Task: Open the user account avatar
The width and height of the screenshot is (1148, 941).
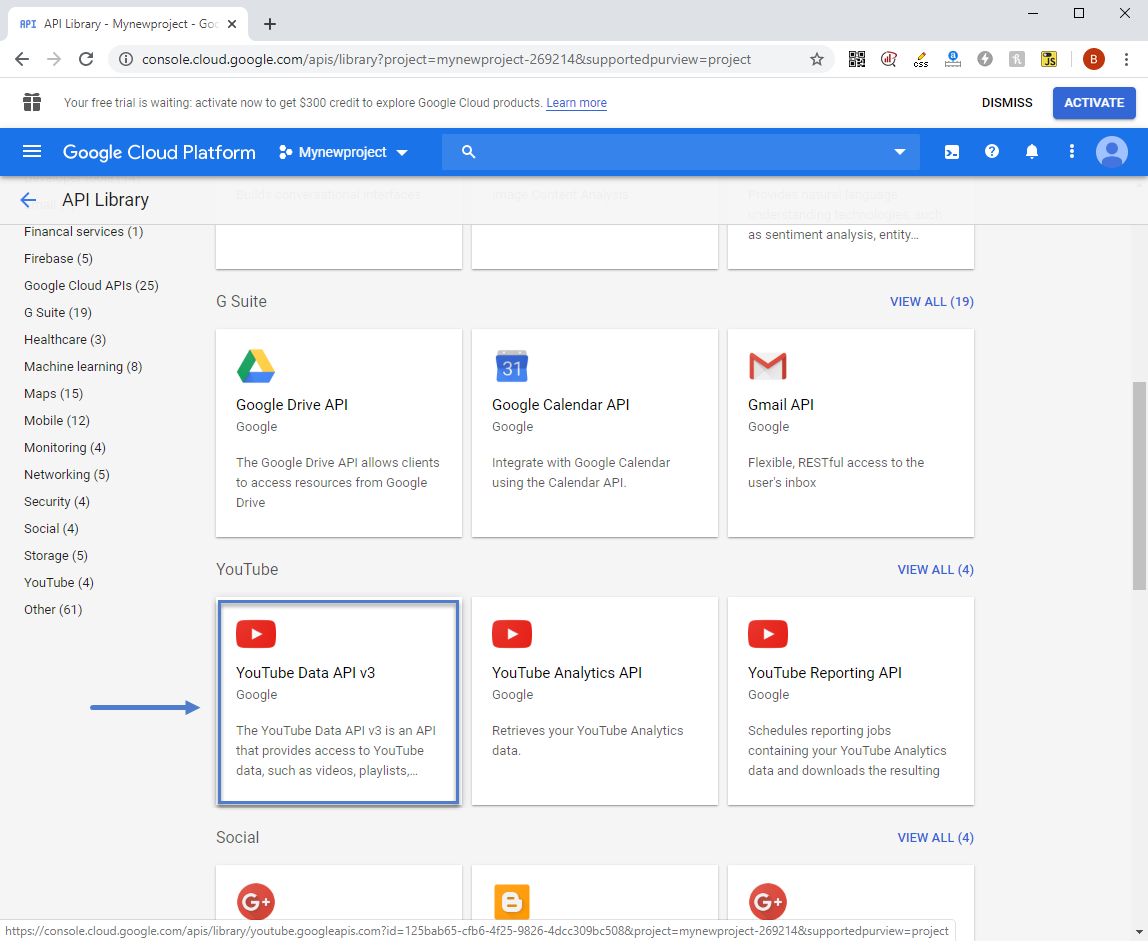Action: pos(1111,152)
